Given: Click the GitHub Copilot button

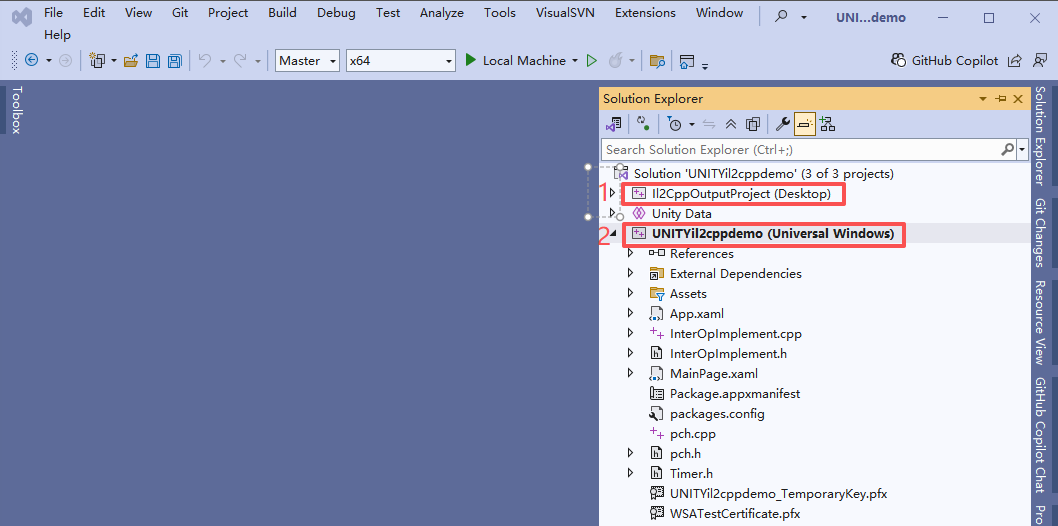Looking at the screenshot, I should 944,61.
